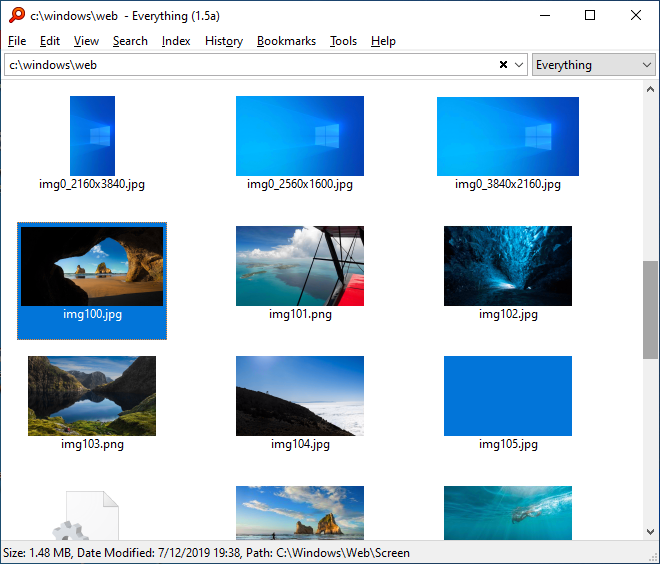Image resolution: width=660 pixels, height=564 pixels.
Task: Open the Bookmarks menu
Action: click(286, 41)
